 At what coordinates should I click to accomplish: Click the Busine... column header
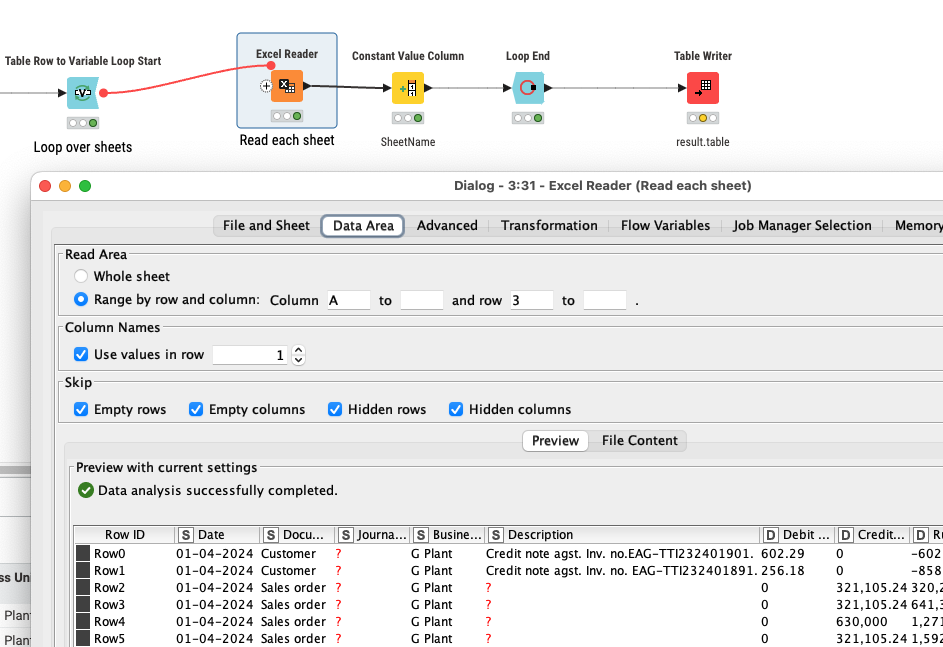[448, 535]
